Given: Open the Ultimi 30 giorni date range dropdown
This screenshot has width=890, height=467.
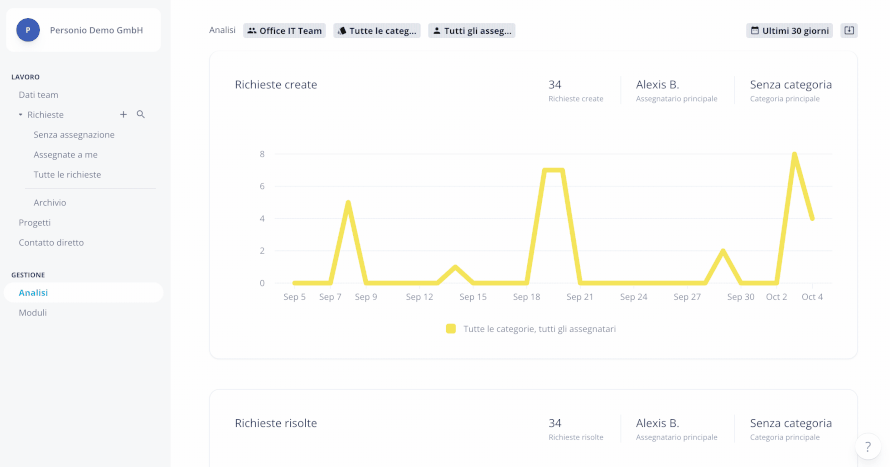Looking at the screenshot, I should 790,31.
